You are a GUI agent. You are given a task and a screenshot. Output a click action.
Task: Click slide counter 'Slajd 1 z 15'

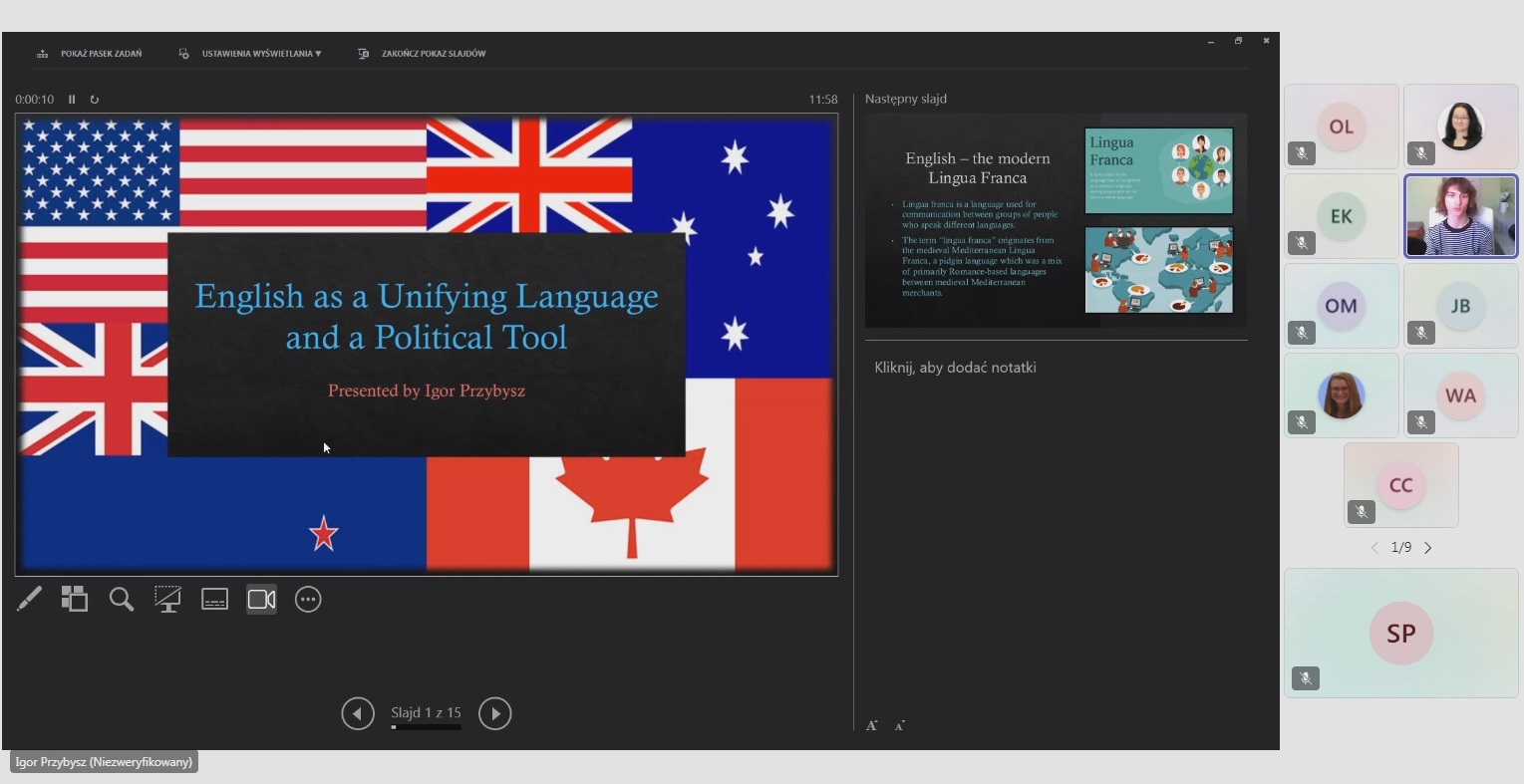pyautogui.click(x=426, y=713)
